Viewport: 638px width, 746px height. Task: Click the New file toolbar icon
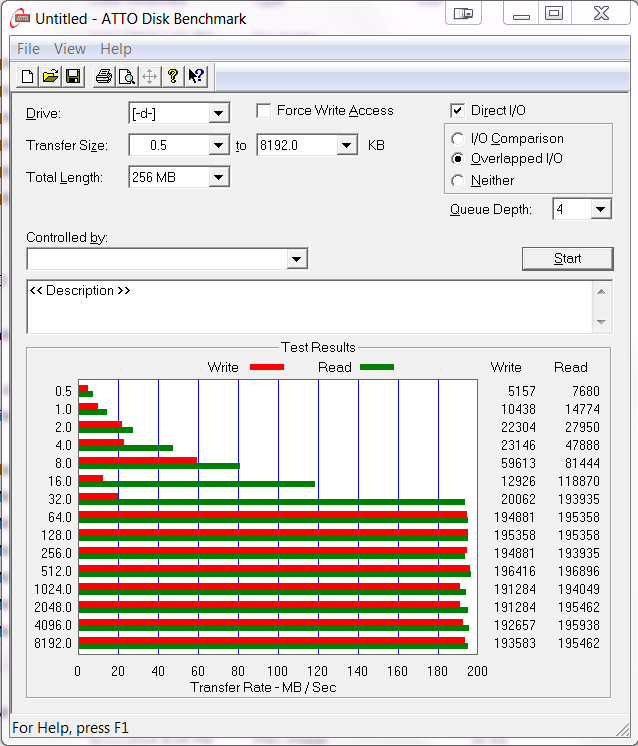coord(28,77)
